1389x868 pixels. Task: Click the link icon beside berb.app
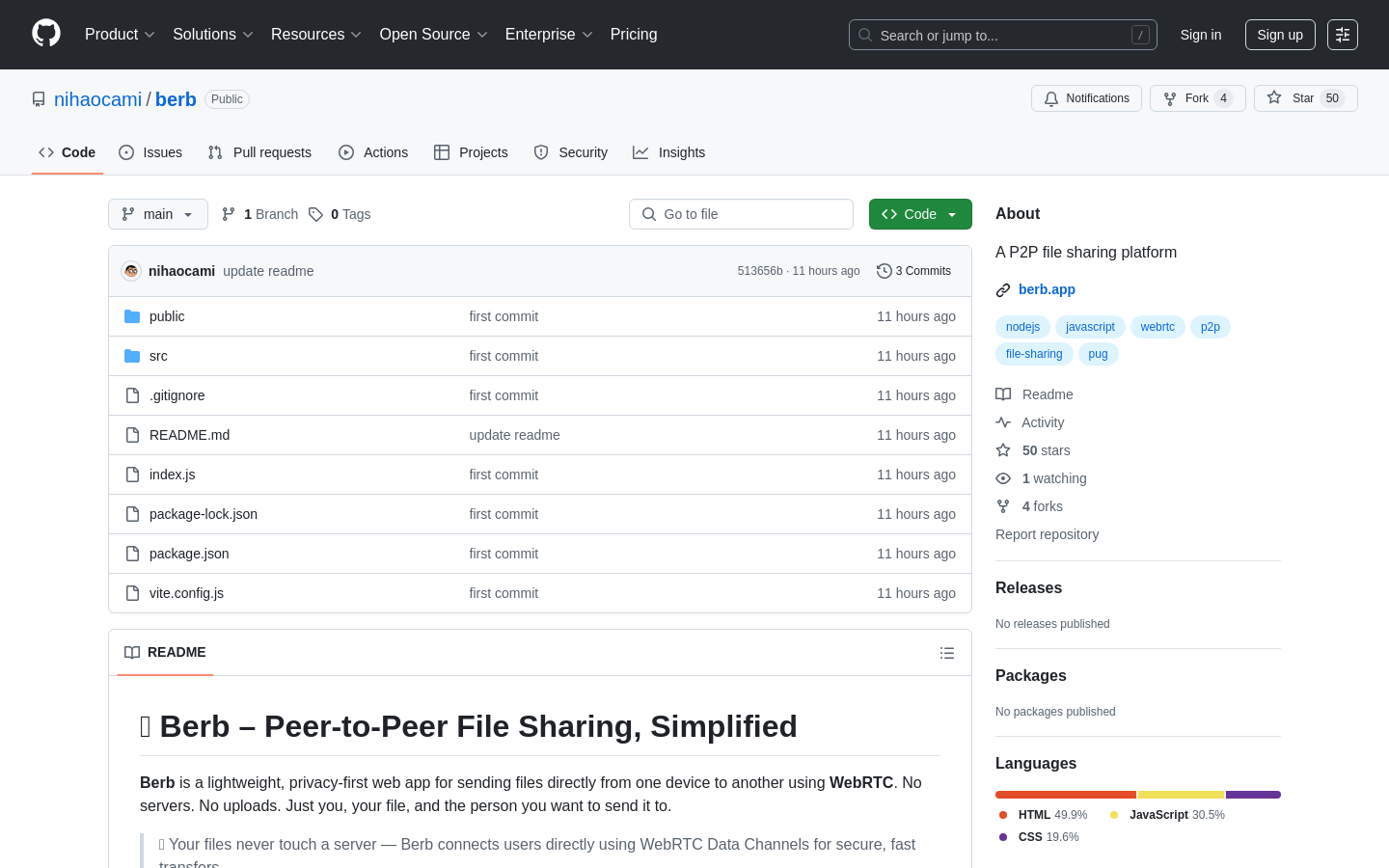pyautogui.click(x=1003, y=289)
